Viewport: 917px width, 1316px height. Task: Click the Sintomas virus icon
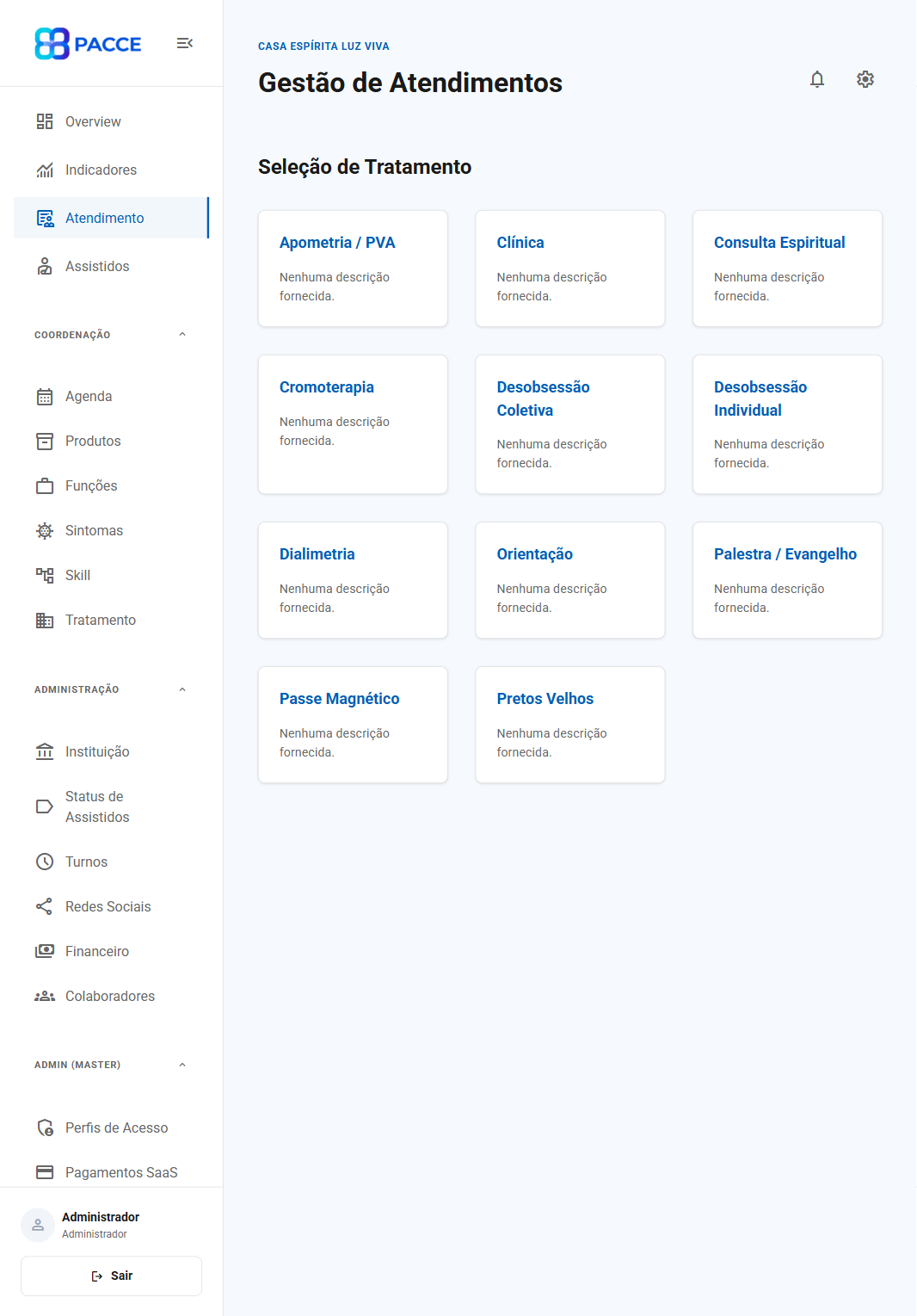[45, 530]
